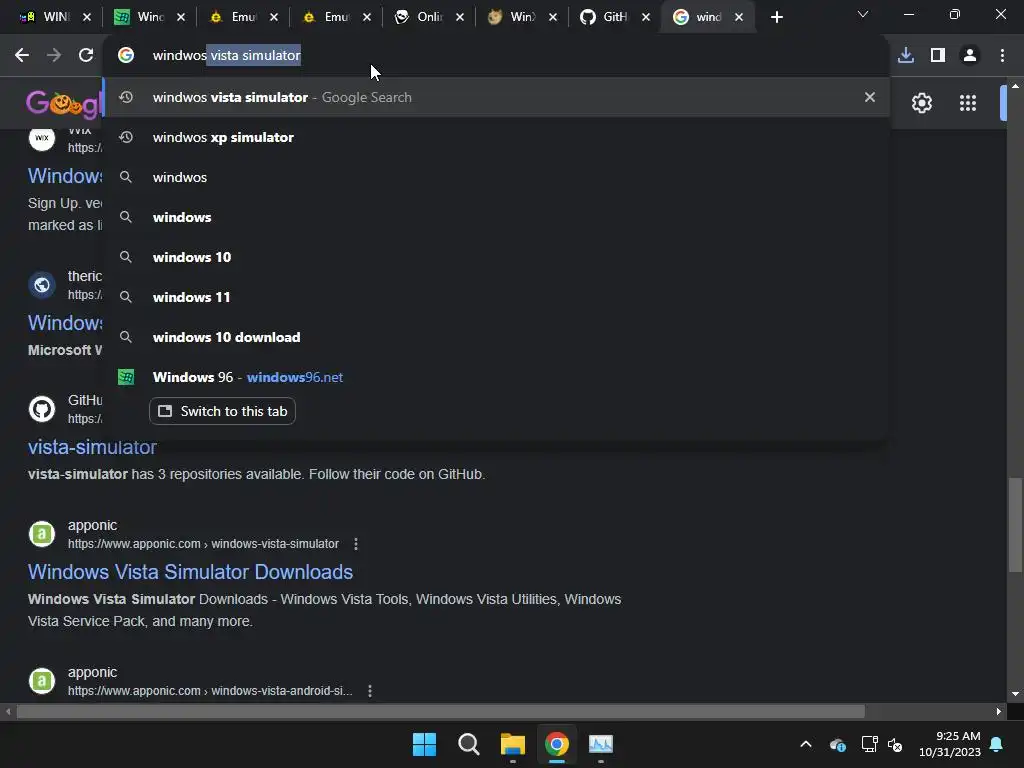Switch to the WinX tab

pos(513,17)
